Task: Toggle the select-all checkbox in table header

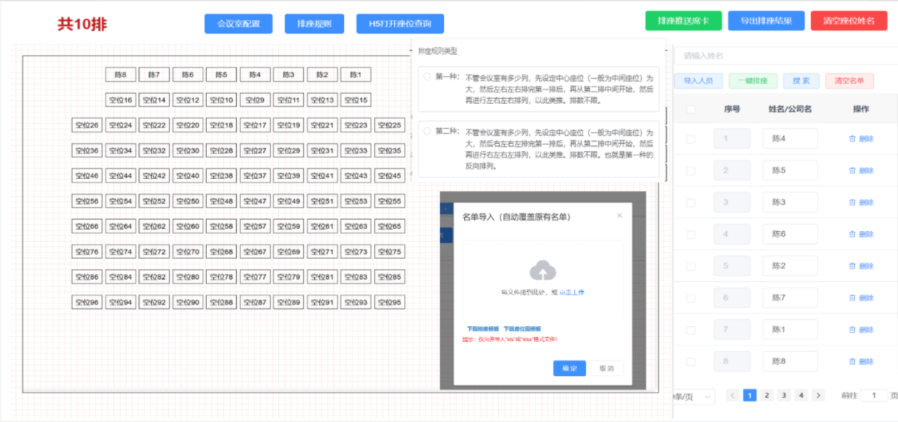Action: coord(691,109)
